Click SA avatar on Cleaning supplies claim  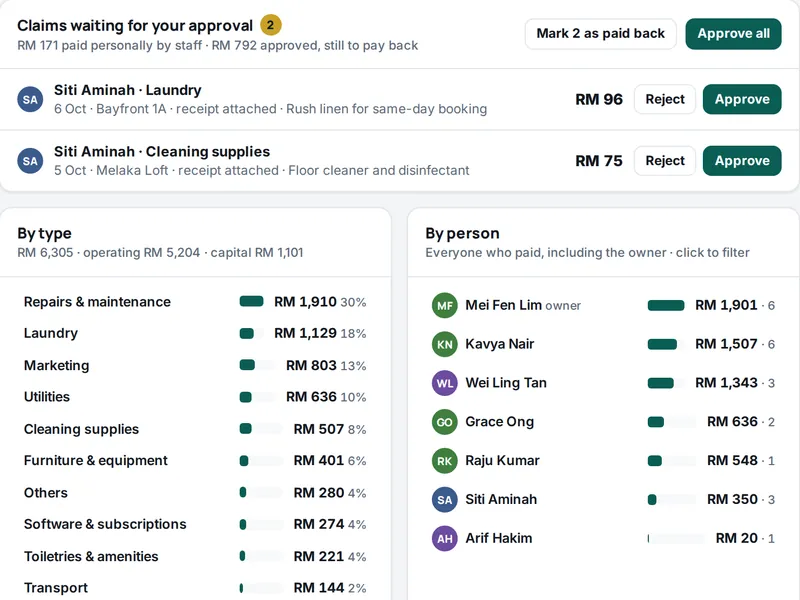(x=30, y=161)
